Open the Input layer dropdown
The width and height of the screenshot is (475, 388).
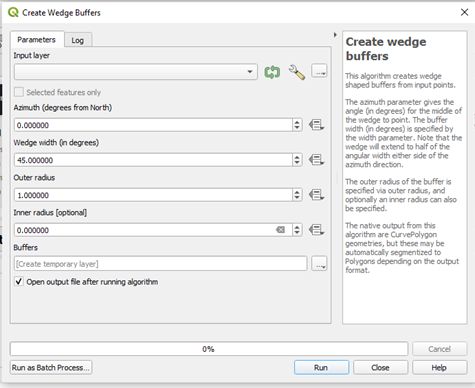point(136,72)
